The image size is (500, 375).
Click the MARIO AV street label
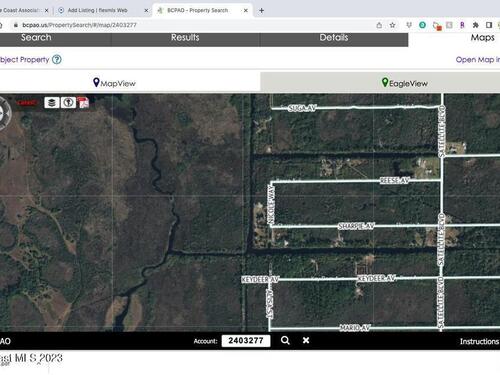coord(355,328)
